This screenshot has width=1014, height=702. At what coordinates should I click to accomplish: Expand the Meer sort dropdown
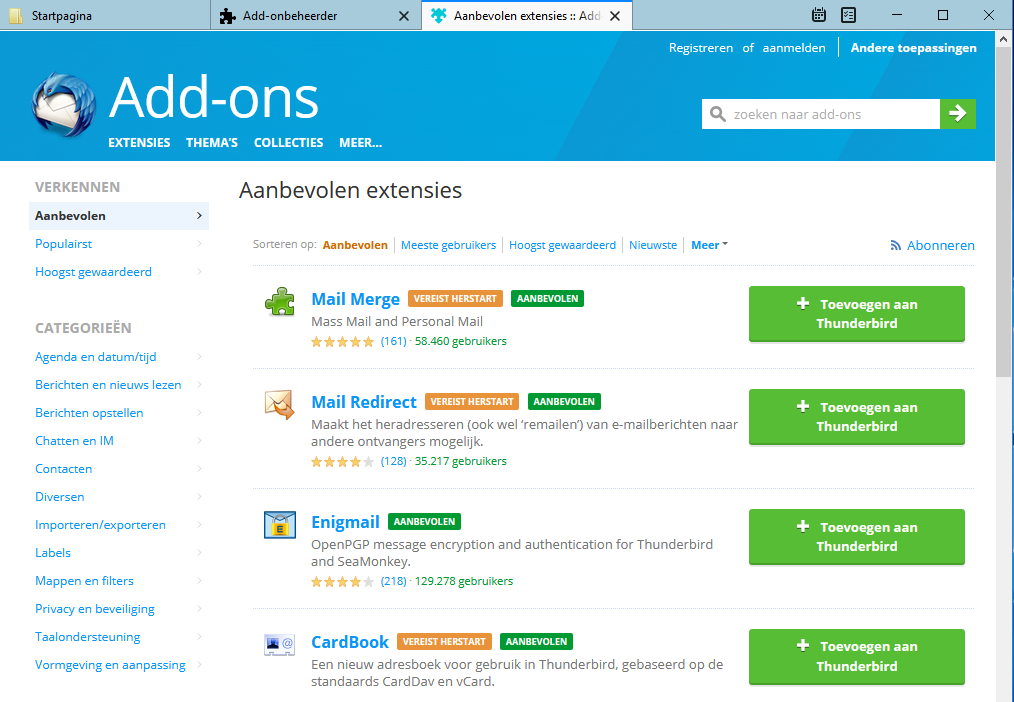tap(709, 245)
